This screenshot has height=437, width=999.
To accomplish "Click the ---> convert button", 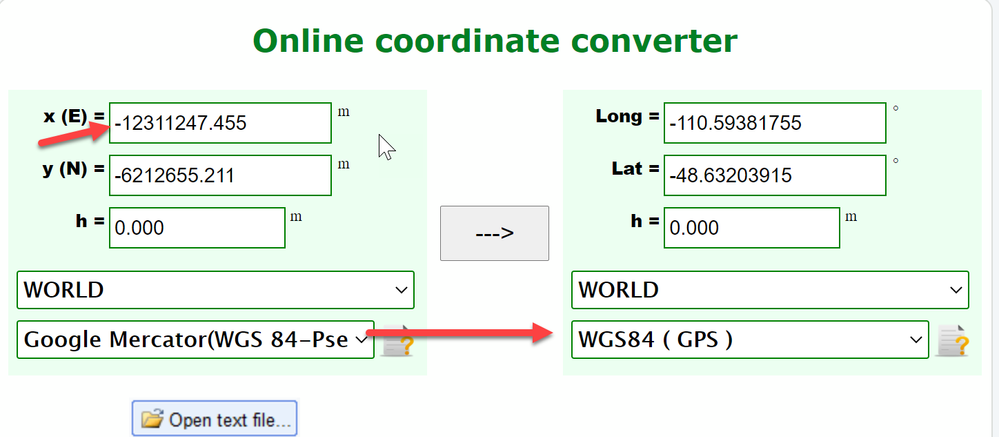I will [494, 233].
